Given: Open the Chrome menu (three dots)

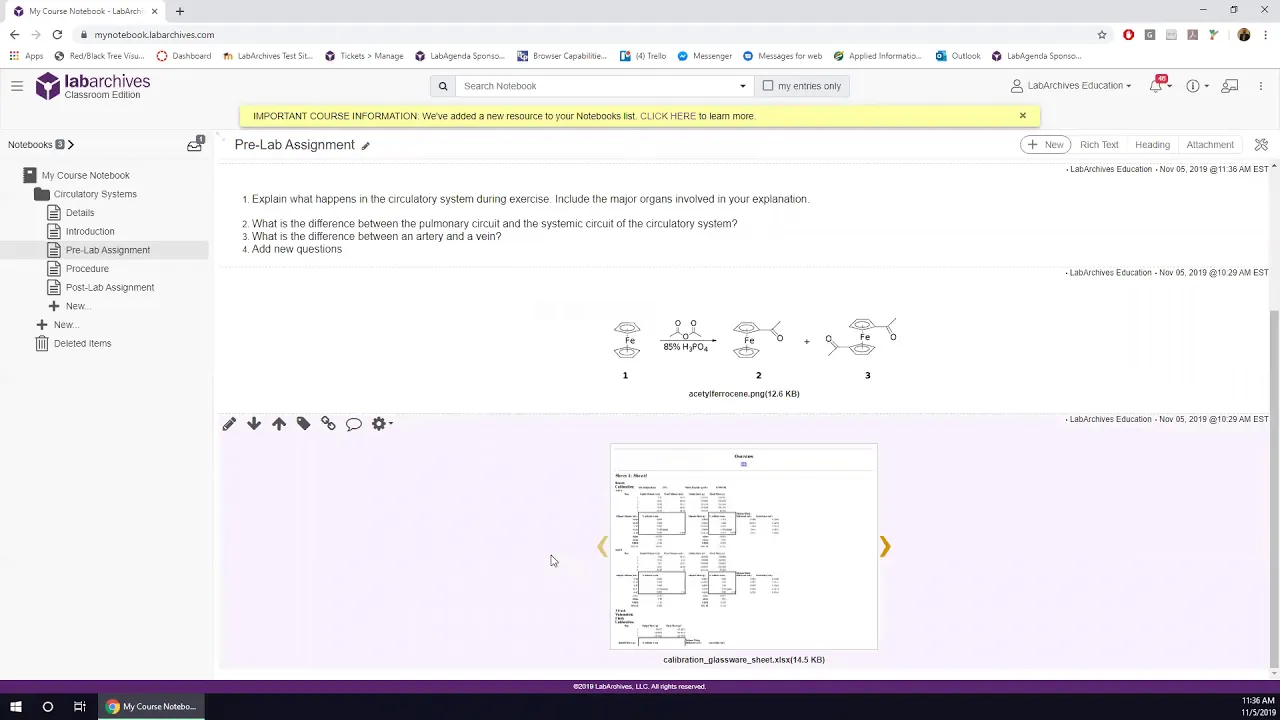Looking at the screenshot, I should [1264, 34].
